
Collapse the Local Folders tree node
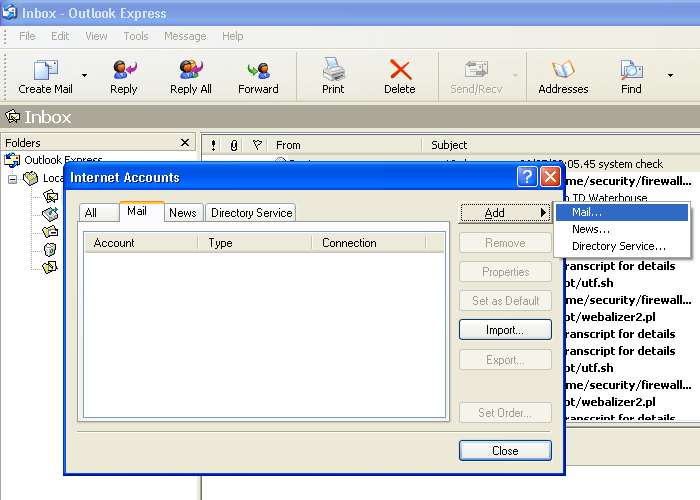[x=12, y=179]
